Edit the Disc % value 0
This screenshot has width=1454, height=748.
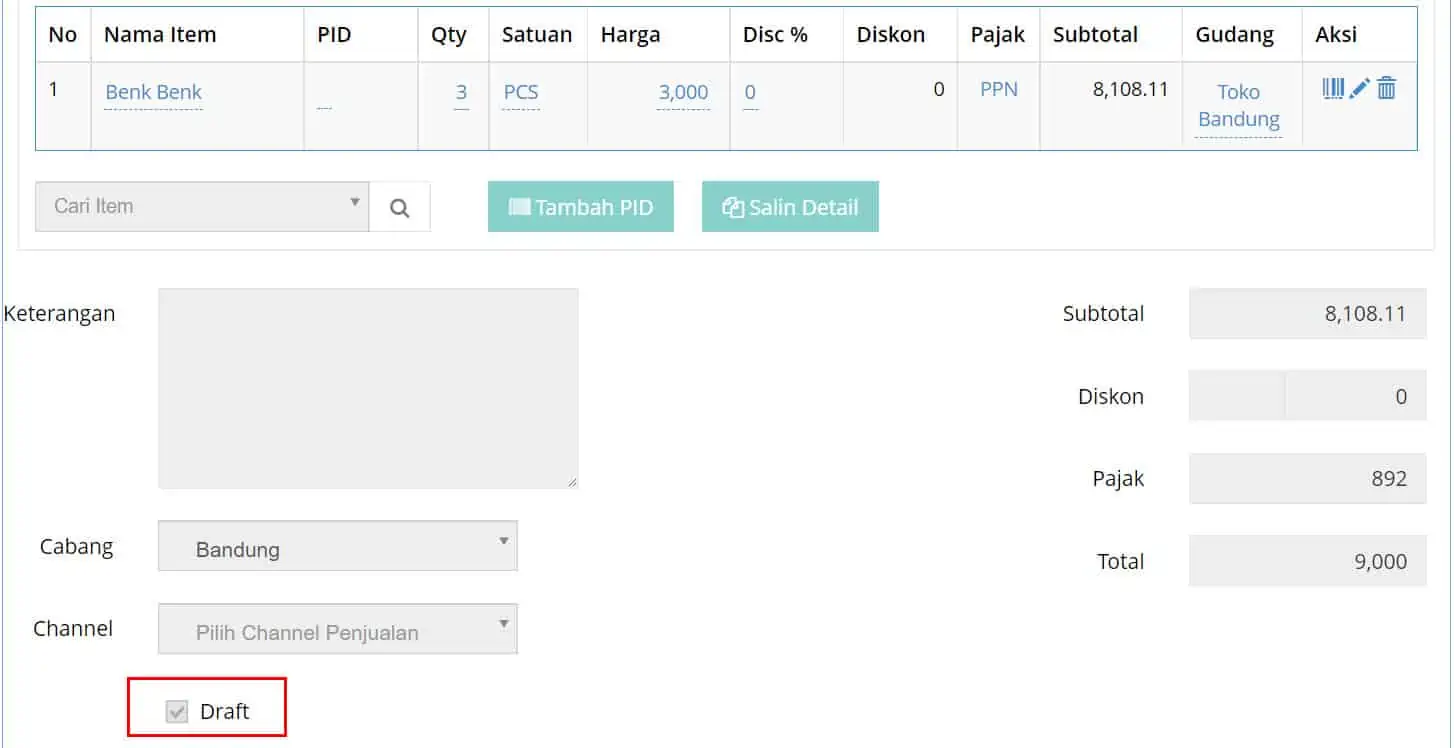(750, 92)
